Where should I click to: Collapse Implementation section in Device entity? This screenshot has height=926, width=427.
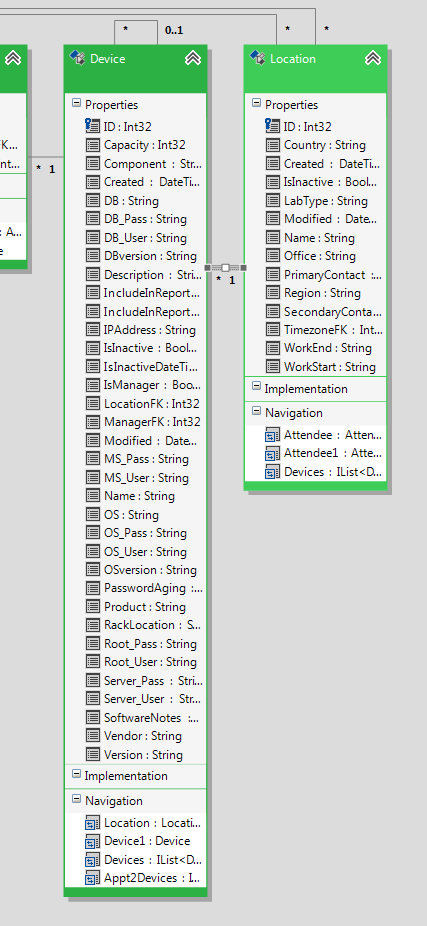76,774
